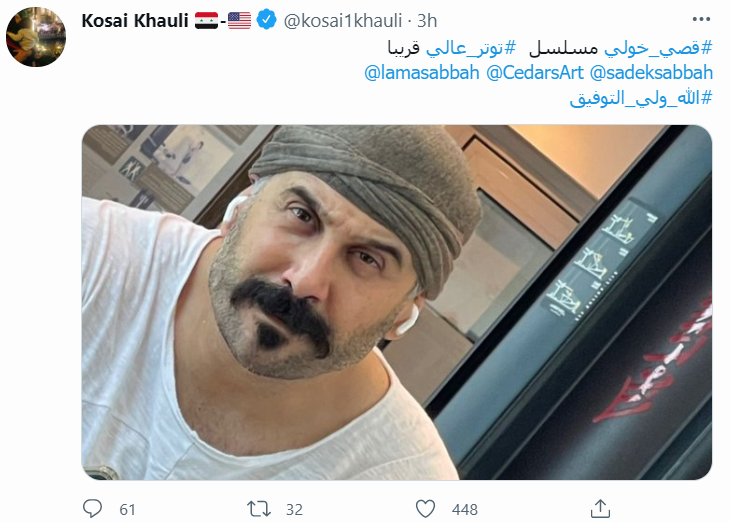Like the tweet with the heart icon

coord(425,508)
